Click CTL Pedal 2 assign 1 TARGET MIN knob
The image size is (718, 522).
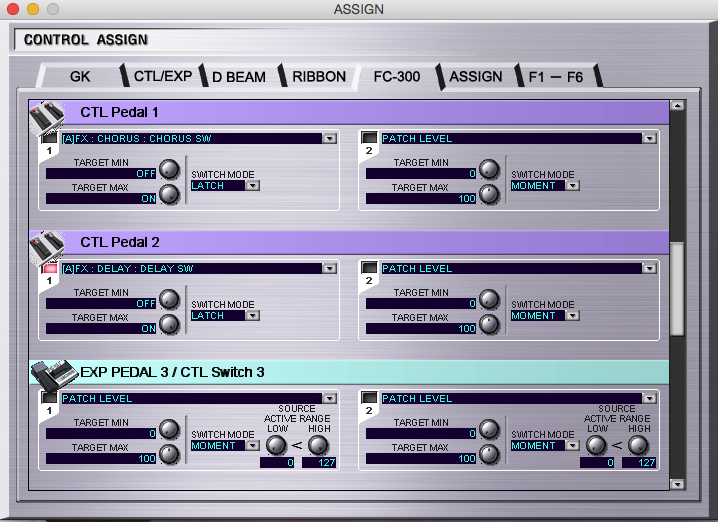click(x=169, y=299)
